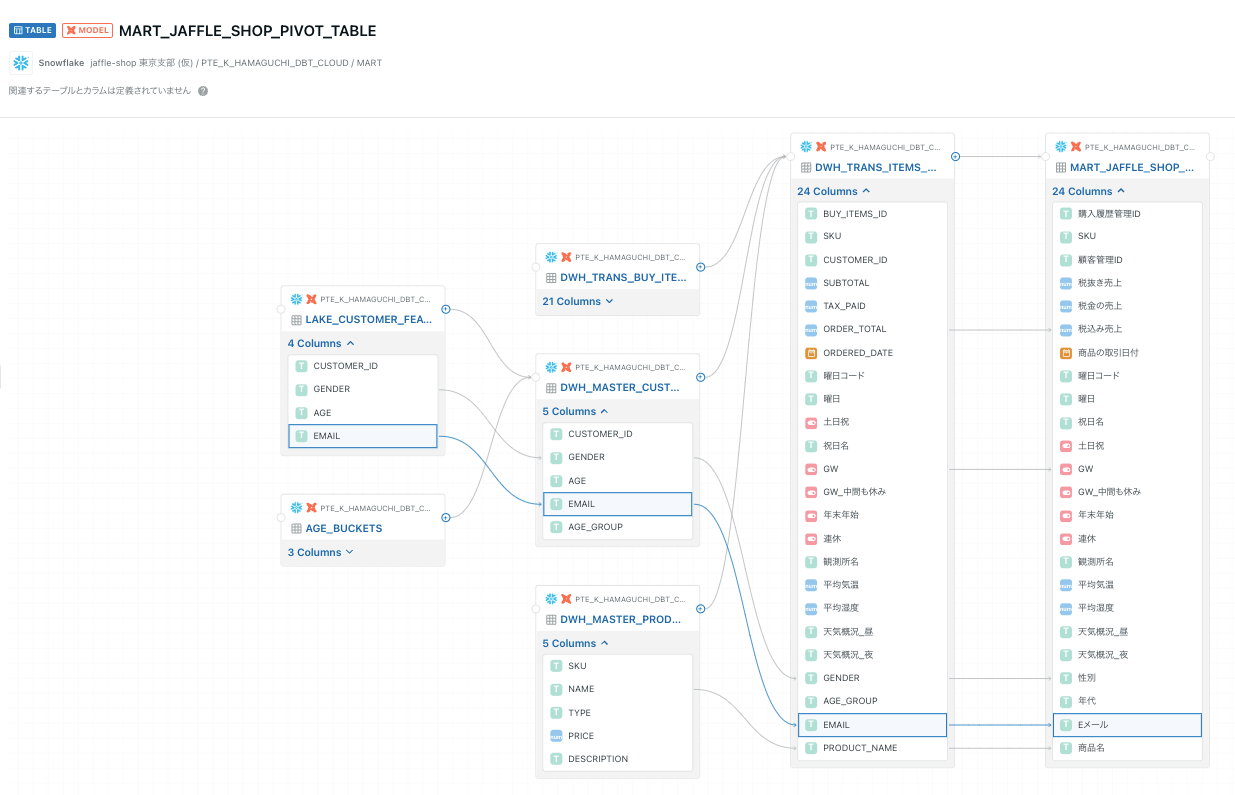The height and width of the screenshot is (795, 1235).
Task: Click right connector circle of MART_JAFFLE_SHOP node
Action: click(1210, 156)
